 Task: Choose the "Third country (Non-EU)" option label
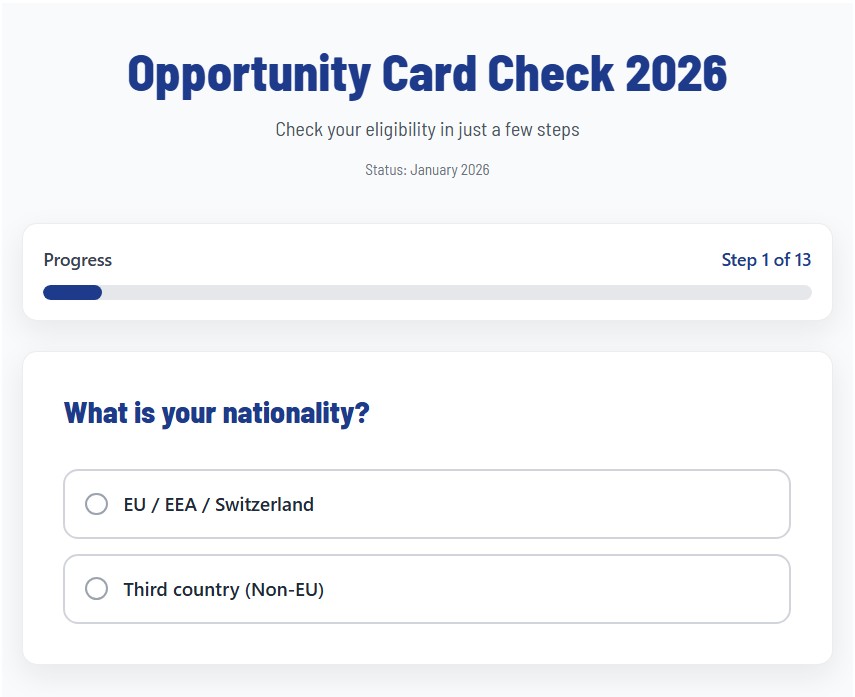coord(223,589)
